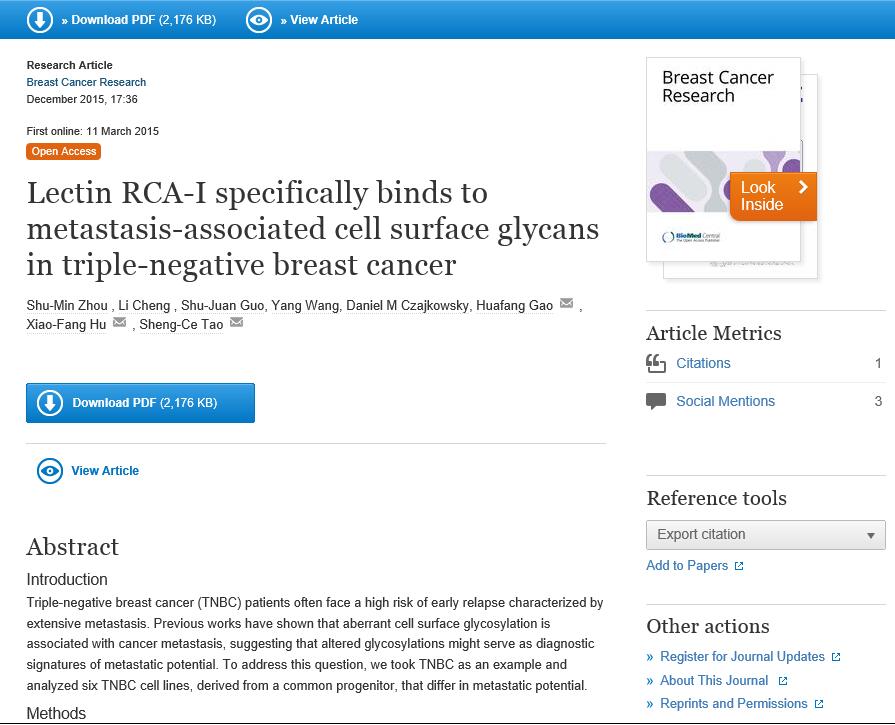Screen dimensions: 895x725
Task: Click the eye icon in top bar
Action: coord(258,20)
